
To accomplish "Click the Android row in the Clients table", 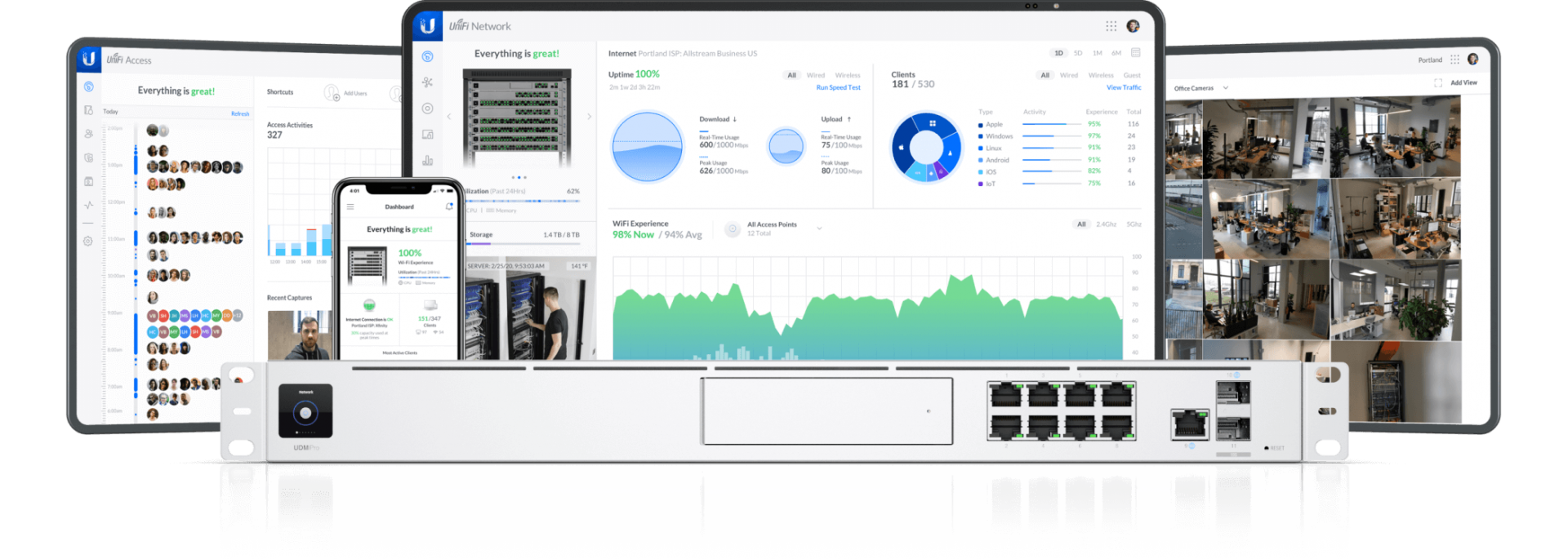I will tap(1059, 160).
